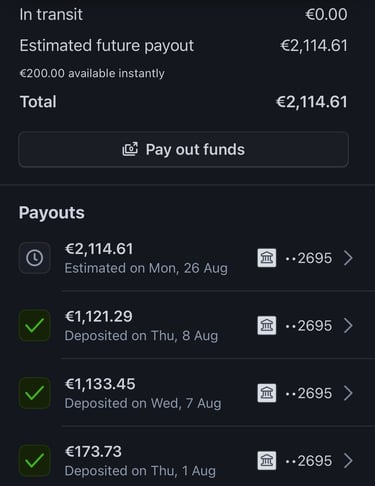Tap the bank icon on the 1 Aug payout

pyautogui.click(x=267, y=461)
